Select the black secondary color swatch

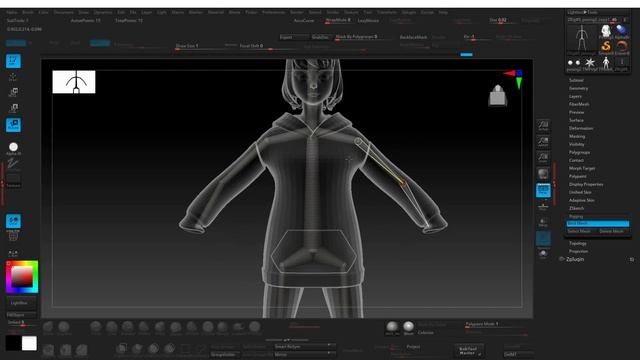[13, 343]
